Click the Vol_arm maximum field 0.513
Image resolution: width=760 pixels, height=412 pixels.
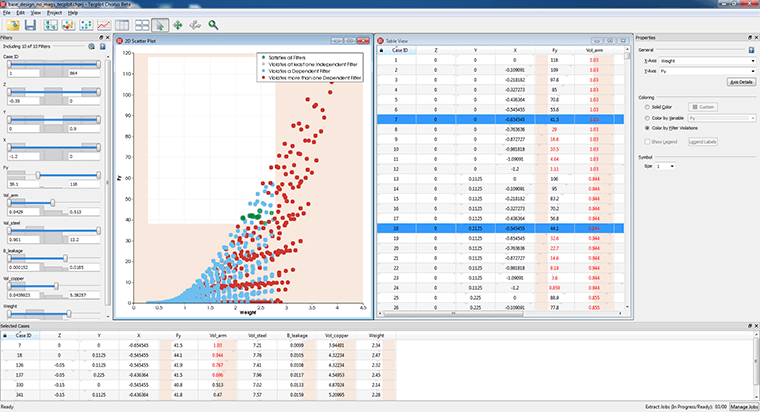[84, 212]
